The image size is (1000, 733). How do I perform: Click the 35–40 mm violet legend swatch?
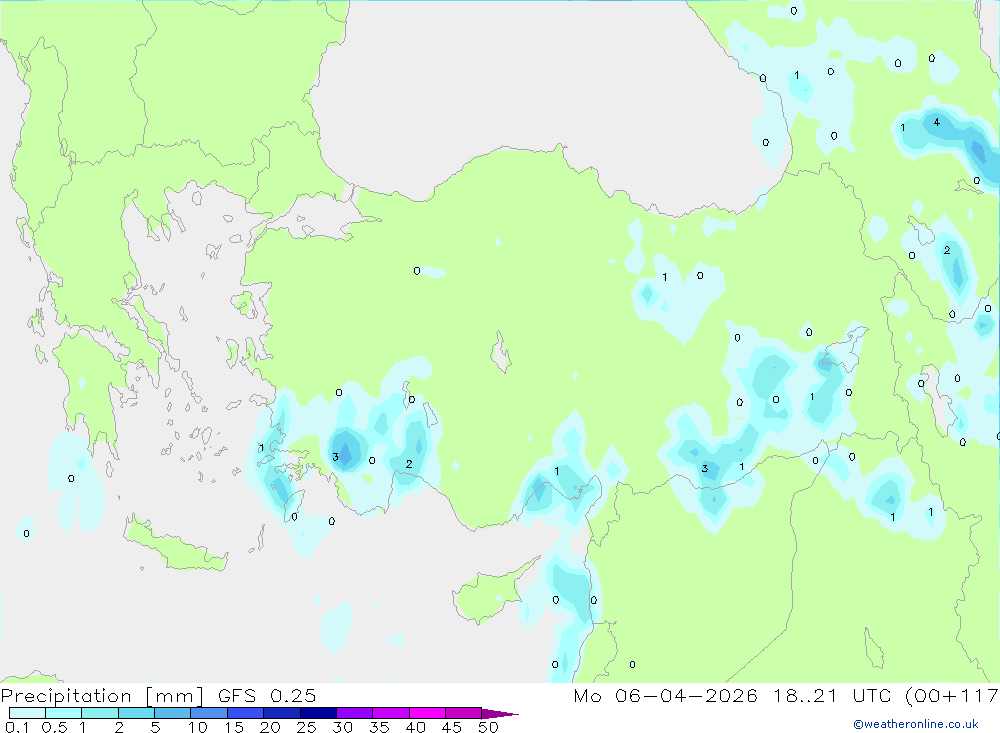point(391,713)
